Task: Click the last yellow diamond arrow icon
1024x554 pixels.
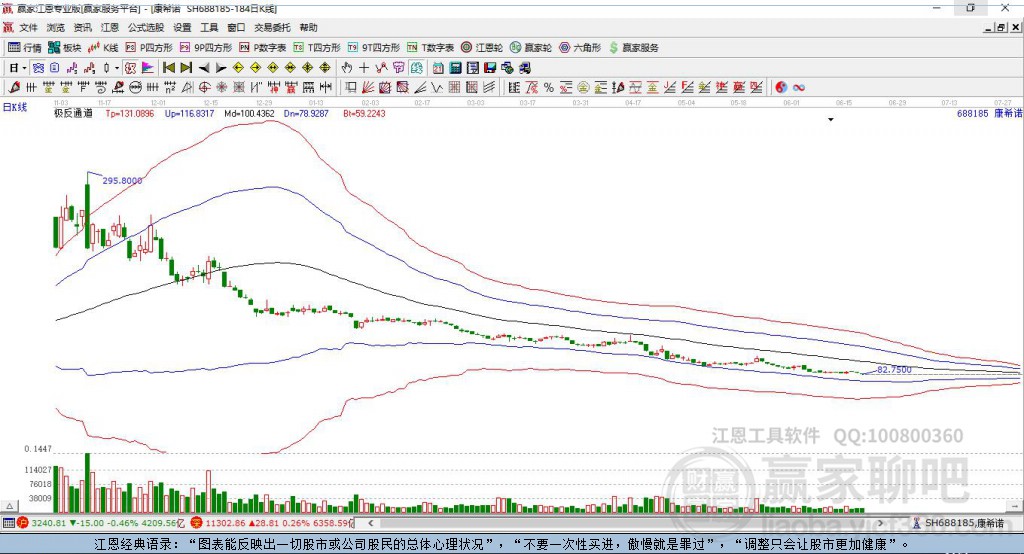Action: click(325, 67)
